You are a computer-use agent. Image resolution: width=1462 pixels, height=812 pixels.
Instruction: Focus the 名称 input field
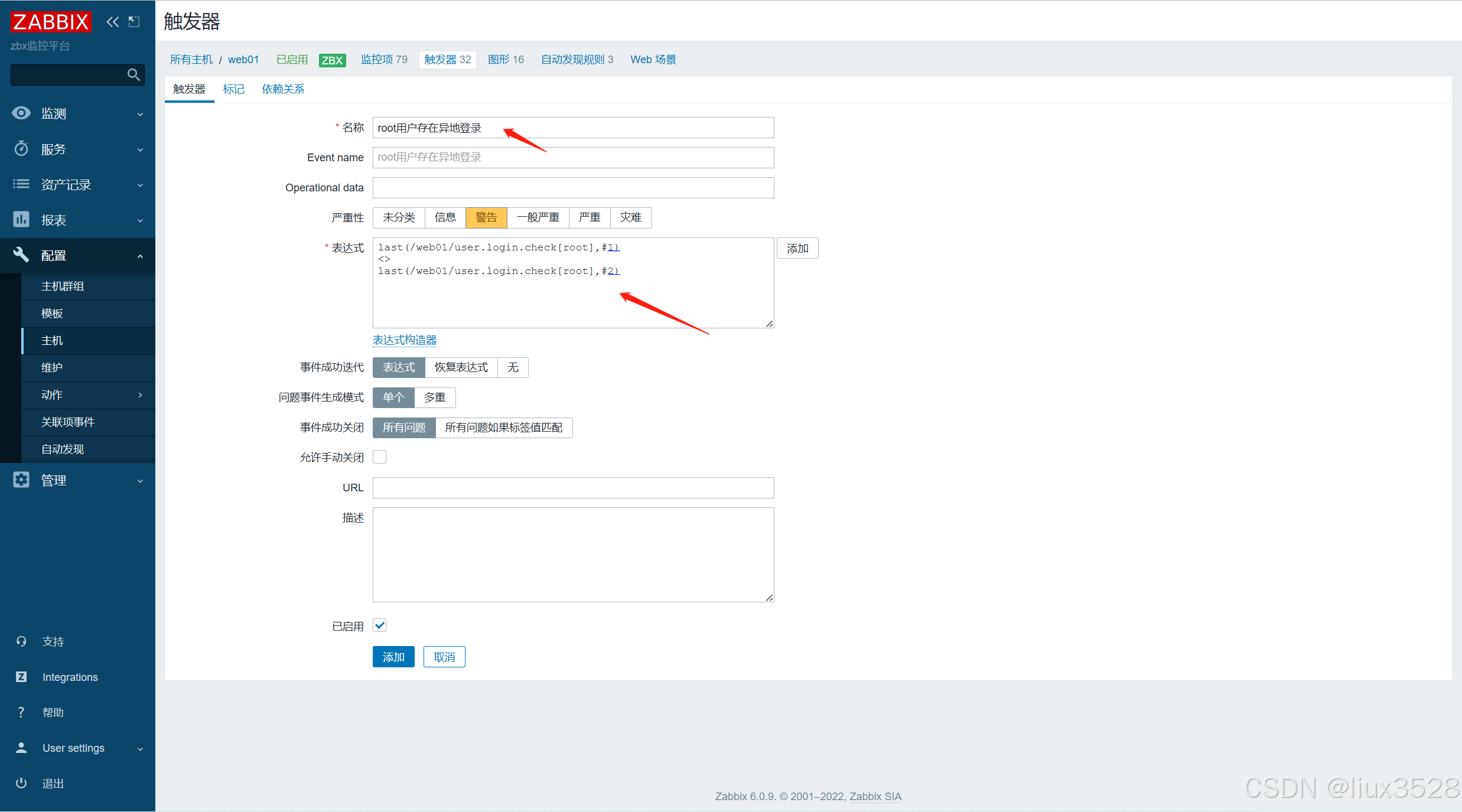(574, 128)
